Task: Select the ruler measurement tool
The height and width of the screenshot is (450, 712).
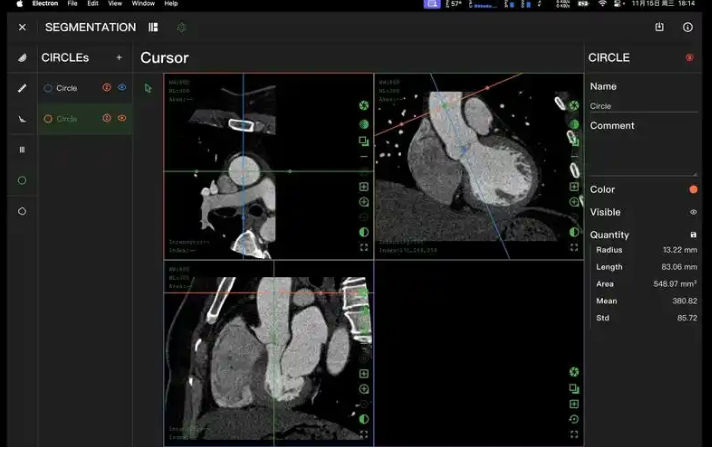Action: tap(22, 88)
